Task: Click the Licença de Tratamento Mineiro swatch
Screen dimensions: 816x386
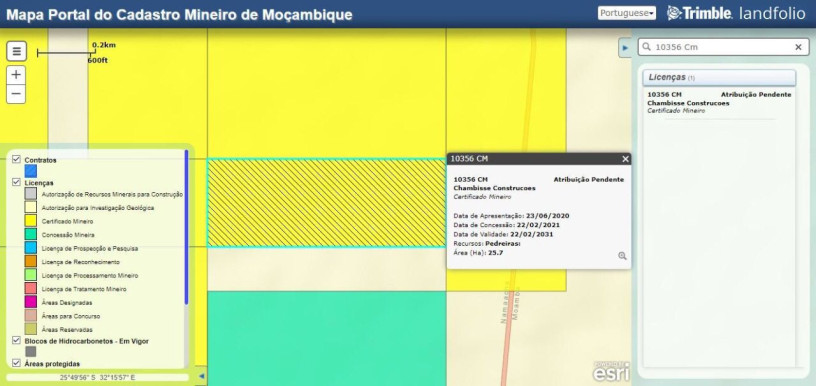Action: point(31,289)
